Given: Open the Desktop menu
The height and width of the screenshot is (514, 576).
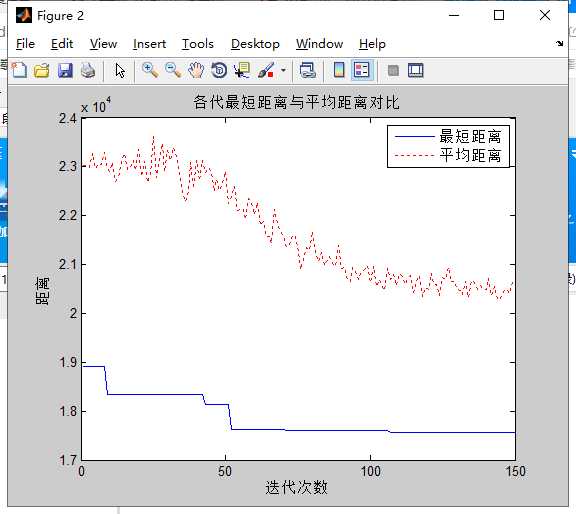Looking at the screenshot, I should click(x=255, y=44).
